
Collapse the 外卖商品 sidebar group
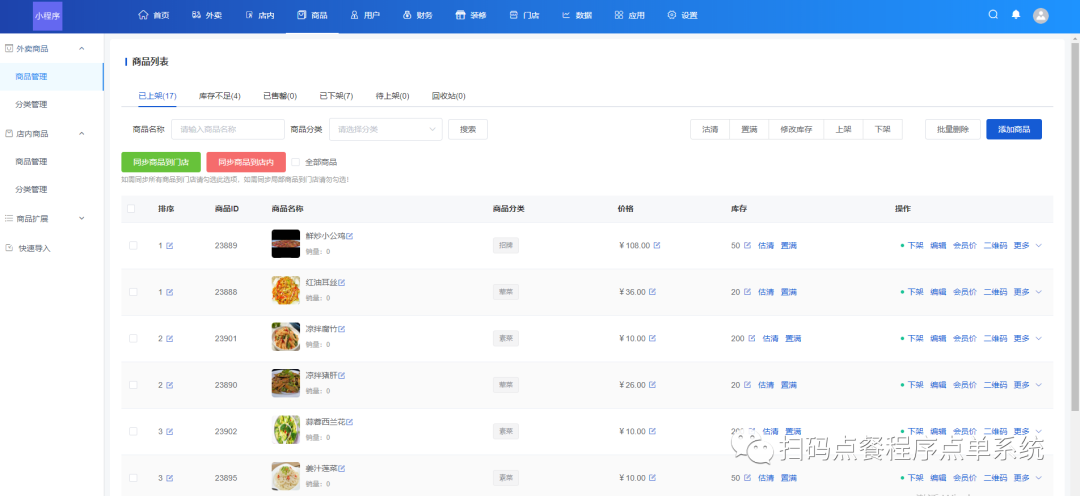[81, 48]
